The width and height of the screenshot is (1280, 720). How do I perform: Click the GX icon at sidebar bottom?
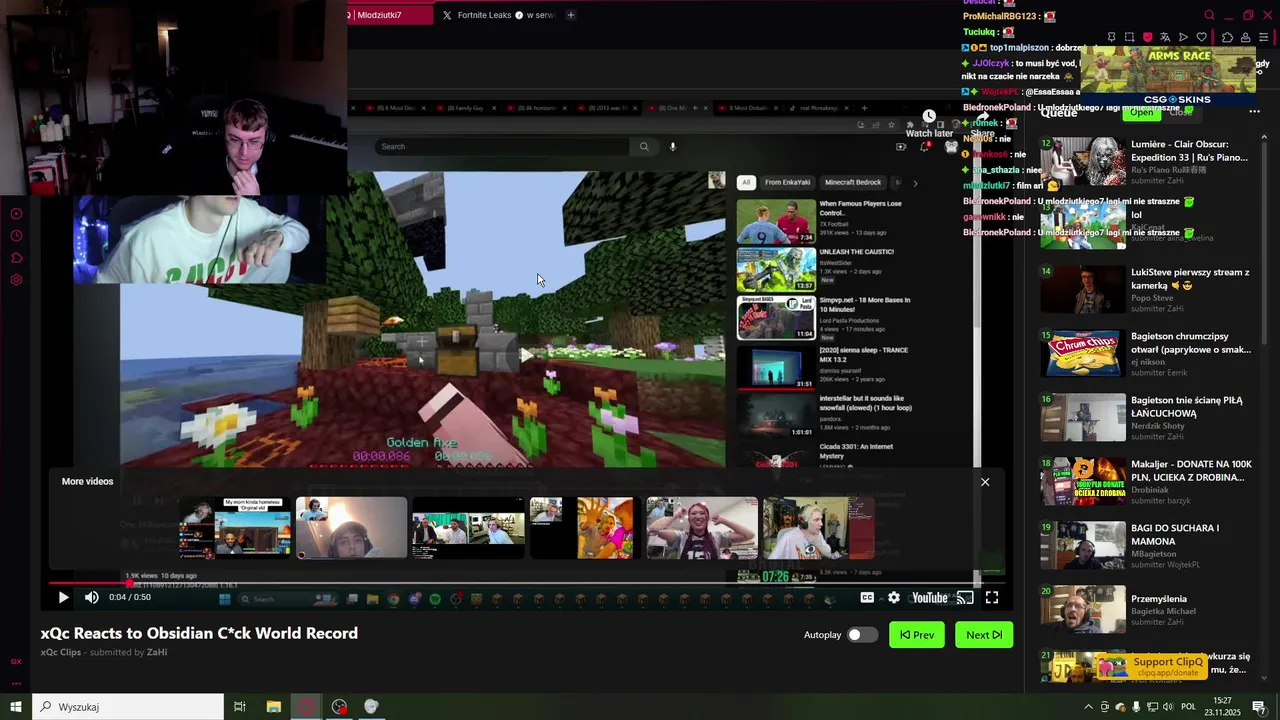pos(16,661)
